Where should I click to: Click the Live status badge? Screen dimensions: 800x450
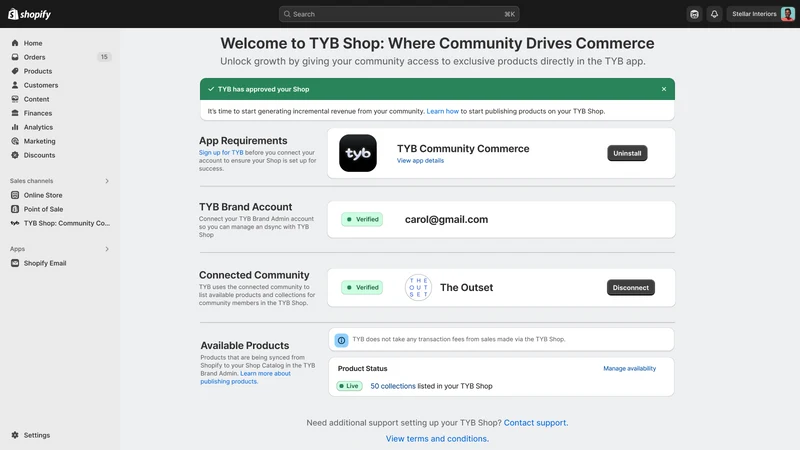point(349,386)
